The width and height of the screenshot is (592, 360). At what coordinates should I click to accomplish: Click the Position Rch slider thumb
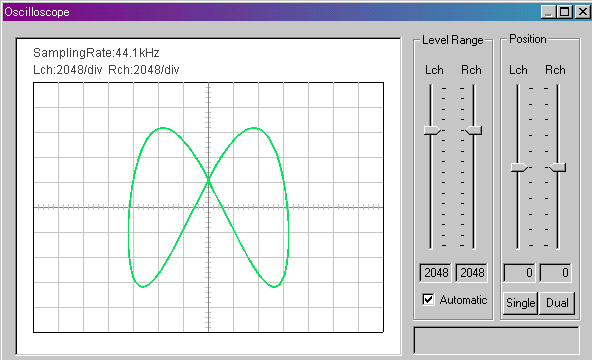[x=558, y=167]
